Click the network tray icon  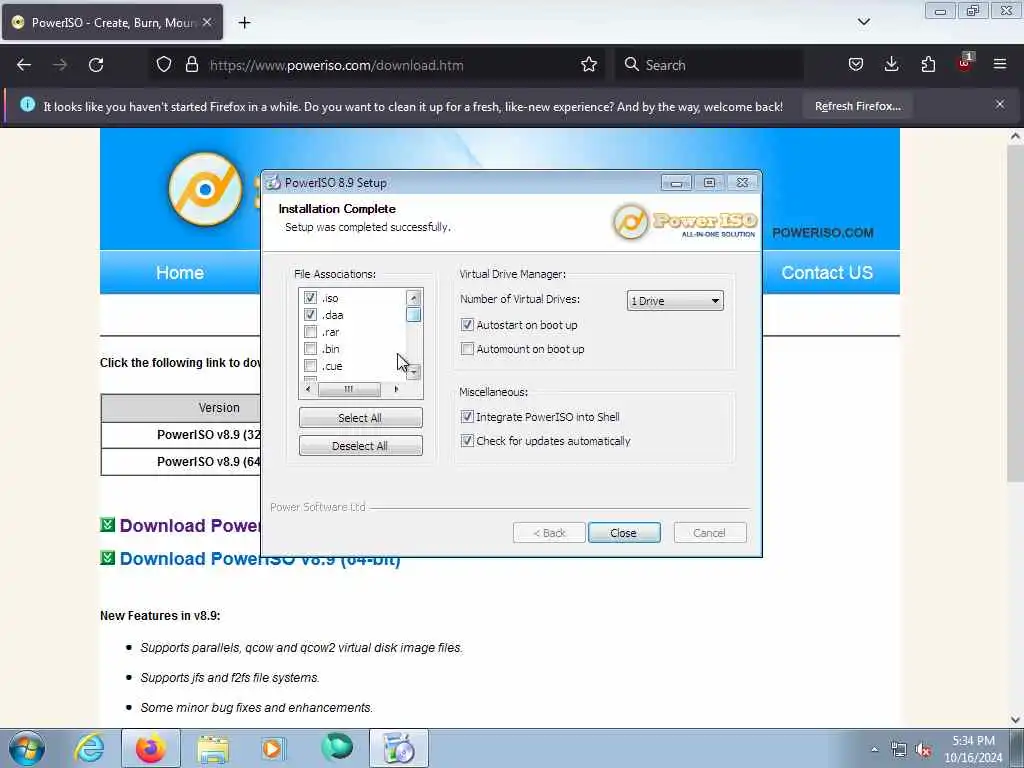(899, 750)
